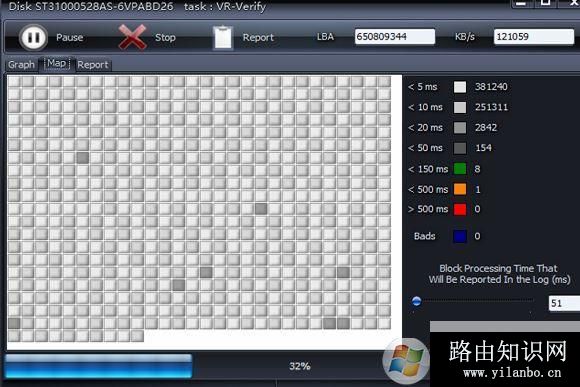Click the Pause round icon
580x387 pixels.
pyautogui.click(x=33, y=37)
